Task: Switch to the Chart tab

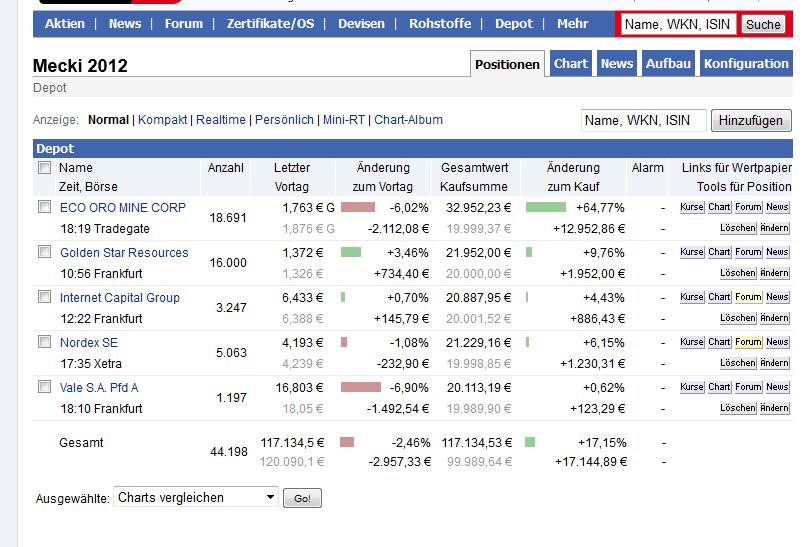Action: [x=570, y=63]
